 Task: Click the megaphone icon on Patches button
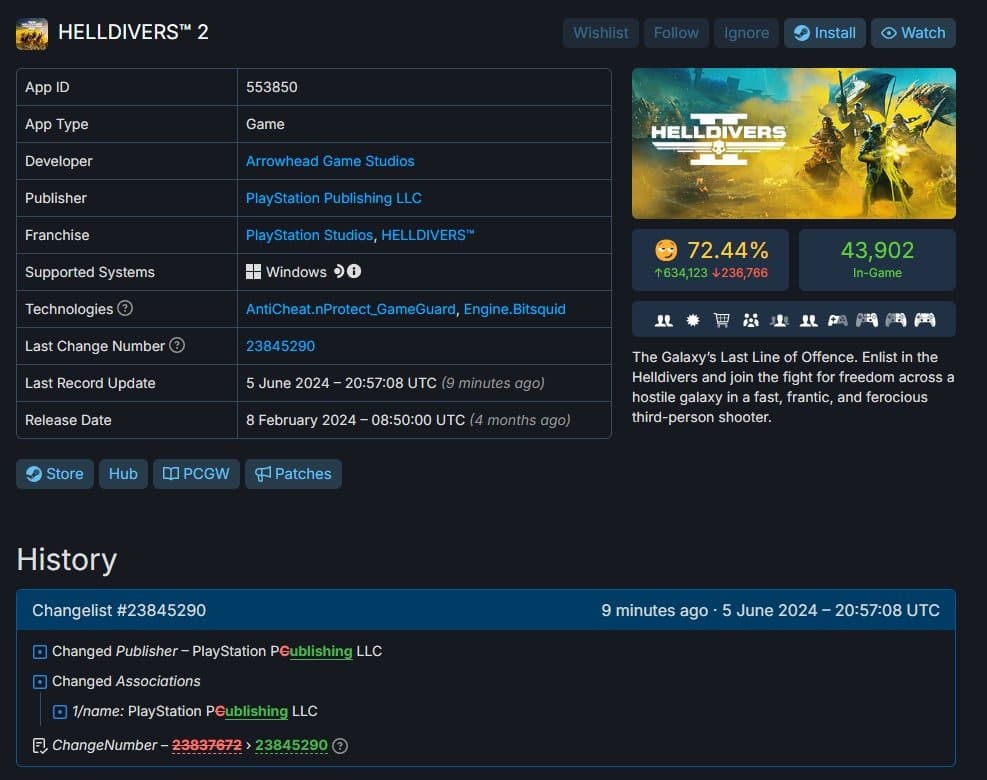pos(262,474)
